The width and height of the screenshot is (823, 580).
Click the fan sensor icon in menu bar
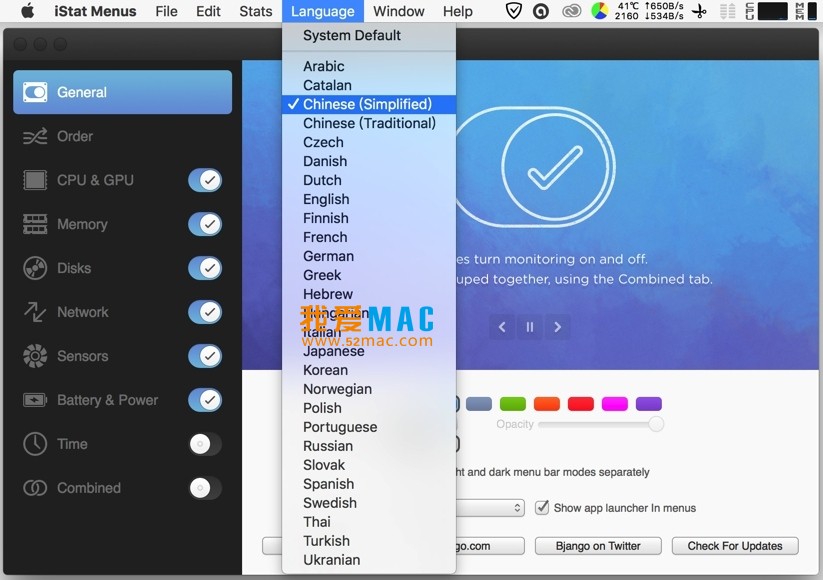coord(700,11)
